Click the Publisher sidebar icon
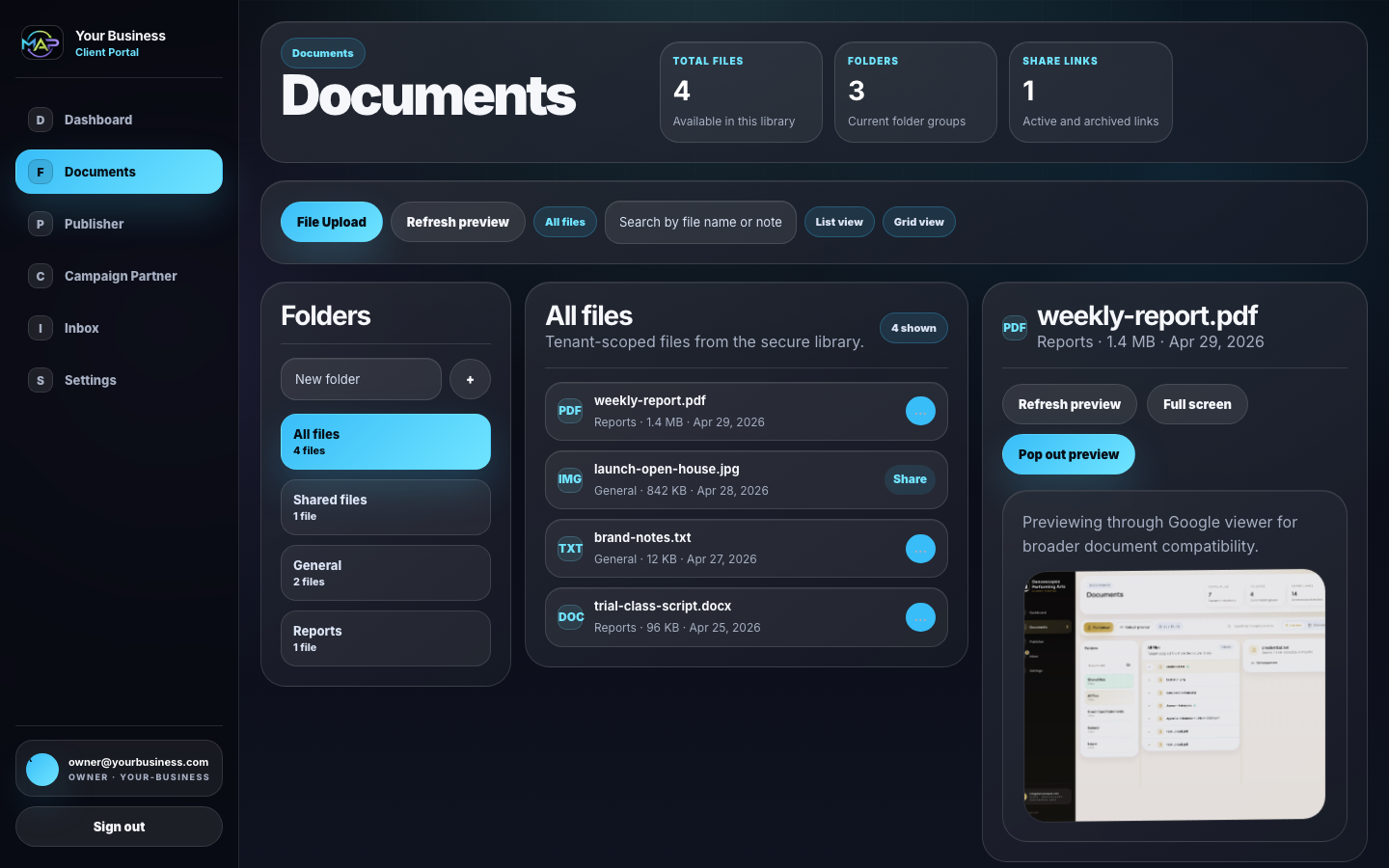 40,224
